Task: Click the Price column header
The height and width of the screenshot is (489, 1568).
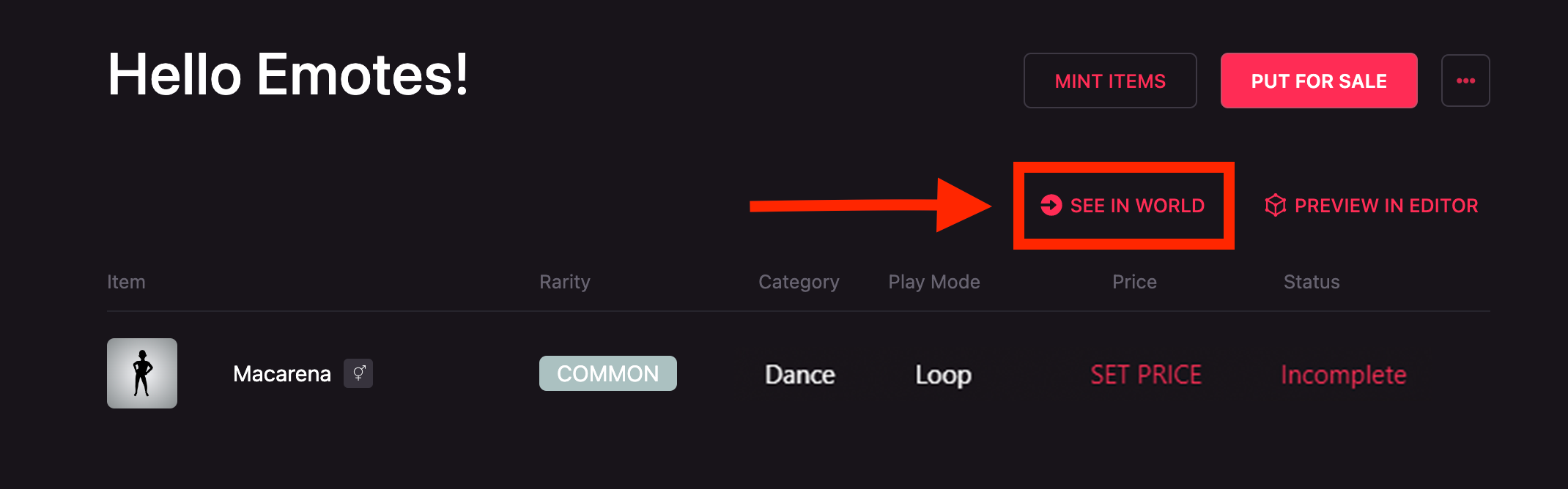Action: click(x=1134, y=282)
